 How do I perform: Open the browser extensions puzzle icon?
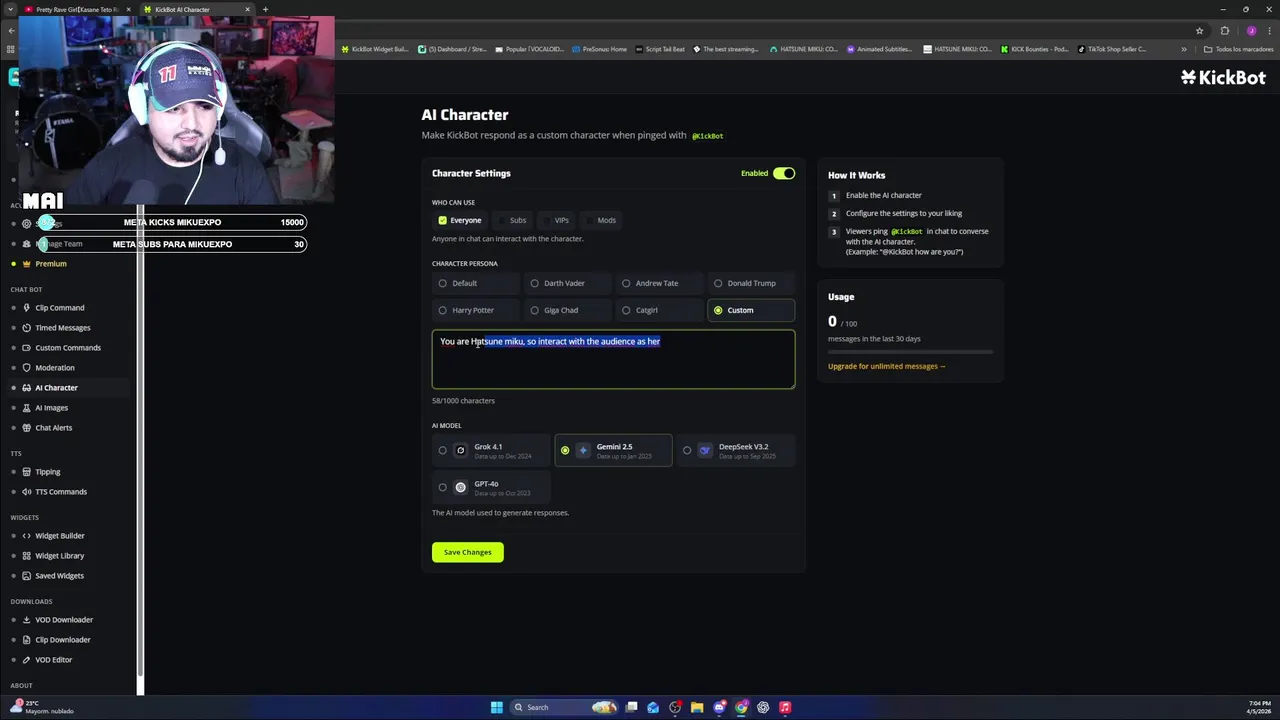(x=1225, y=31)
